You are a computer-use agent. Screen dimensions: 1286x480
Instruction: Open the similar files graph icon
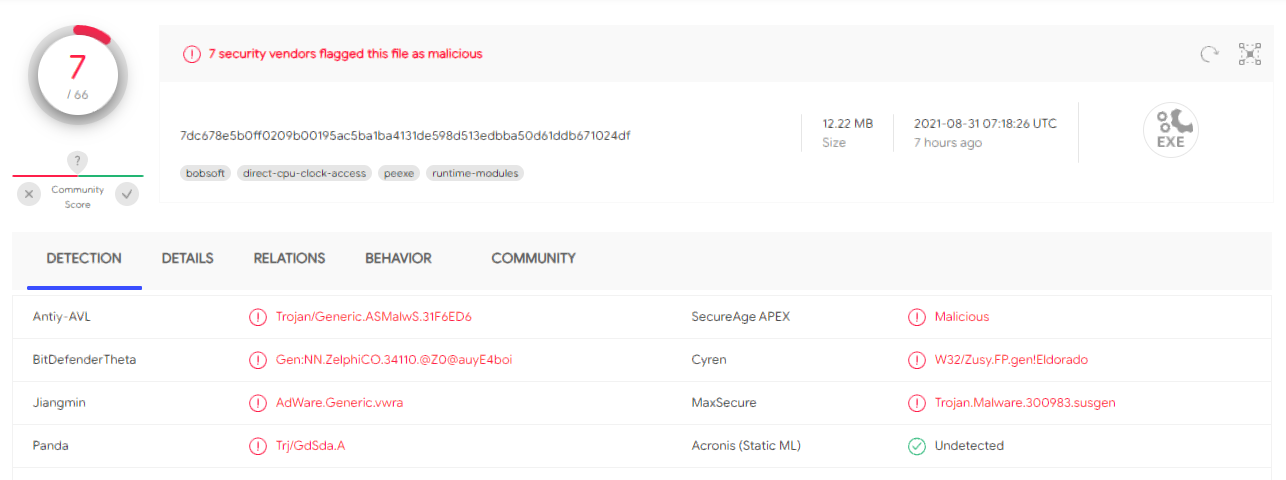pyautogui.click(x=1249, y=54)
